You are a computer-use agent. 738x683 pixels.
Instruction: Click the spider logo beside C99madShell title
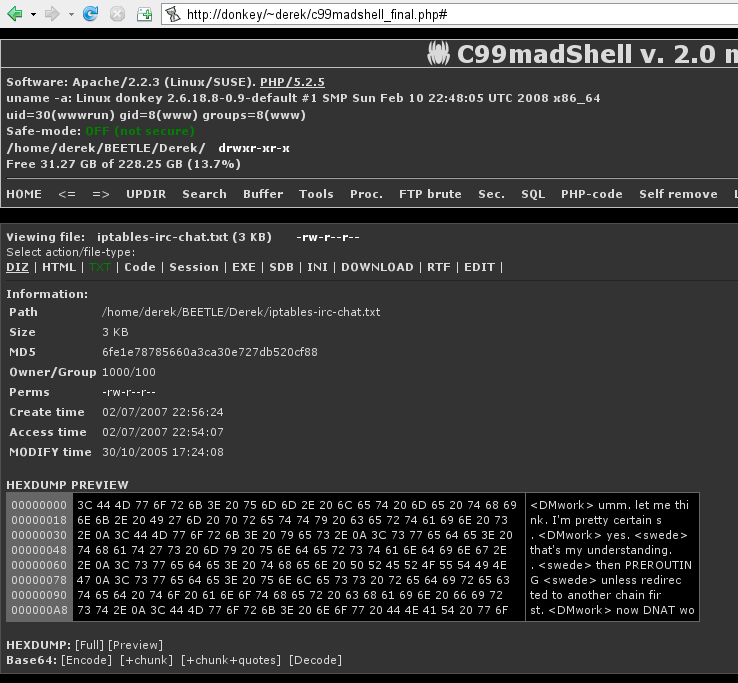click(x=439, y=53)
